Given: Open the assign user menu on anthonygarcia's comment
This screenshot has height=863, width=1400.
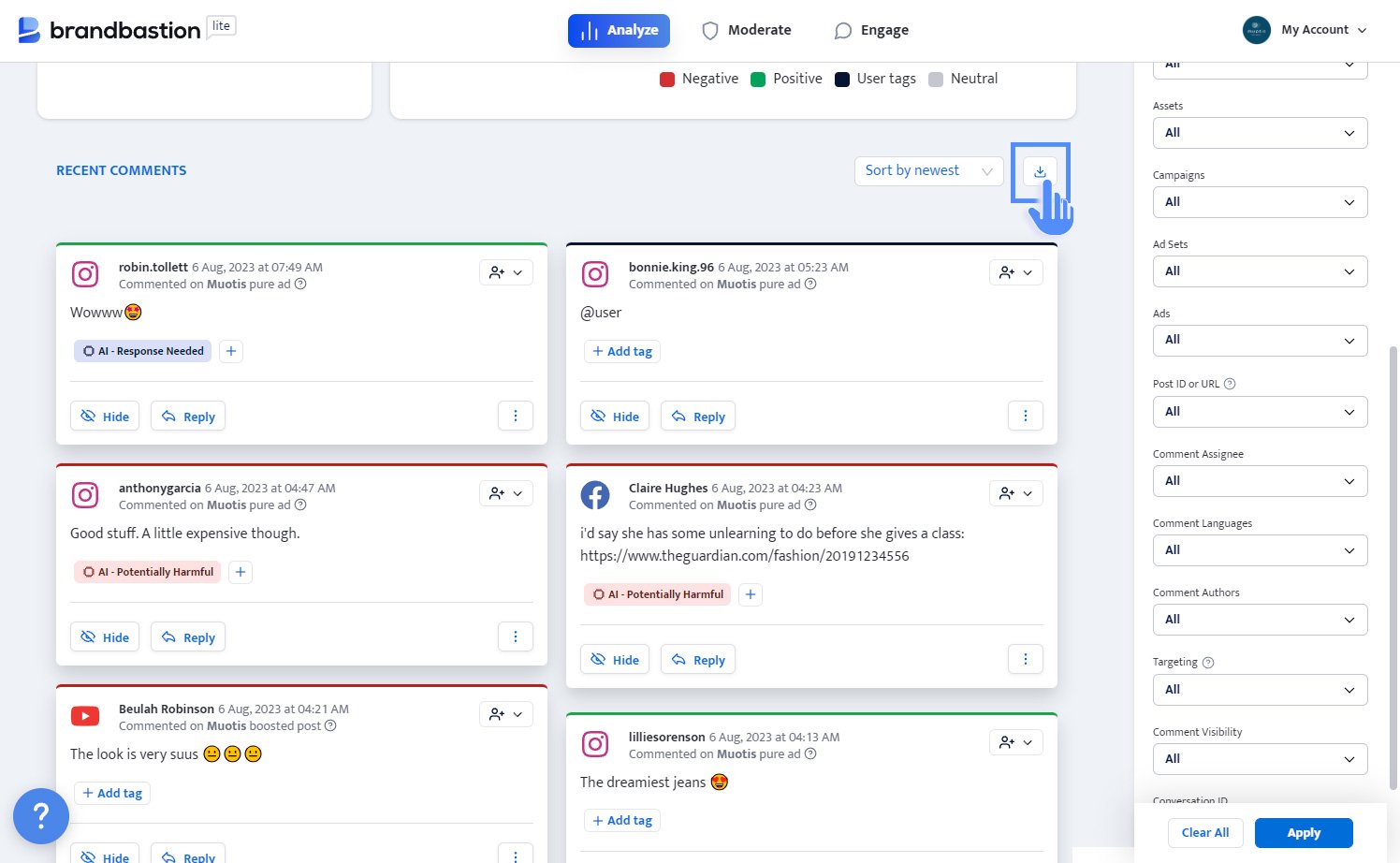Looking at the screenshot, I should [505, 493].
